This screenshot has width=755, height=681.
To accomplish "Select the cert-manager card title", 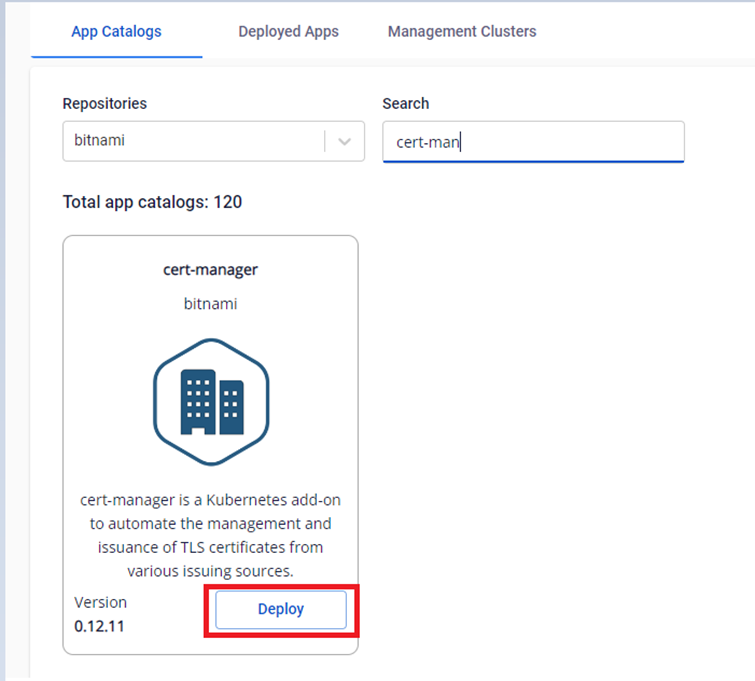I will pyautogui.click(x=210, y=270).
